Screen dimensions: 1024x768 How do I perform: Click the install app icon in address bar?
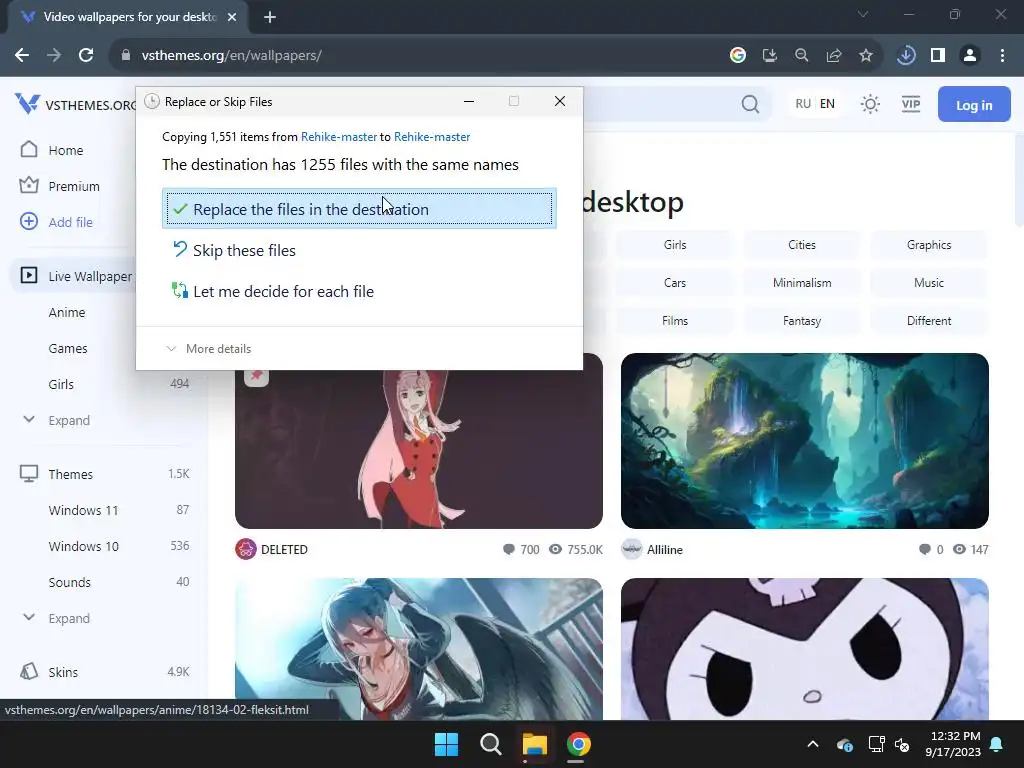tap(769, 56)
